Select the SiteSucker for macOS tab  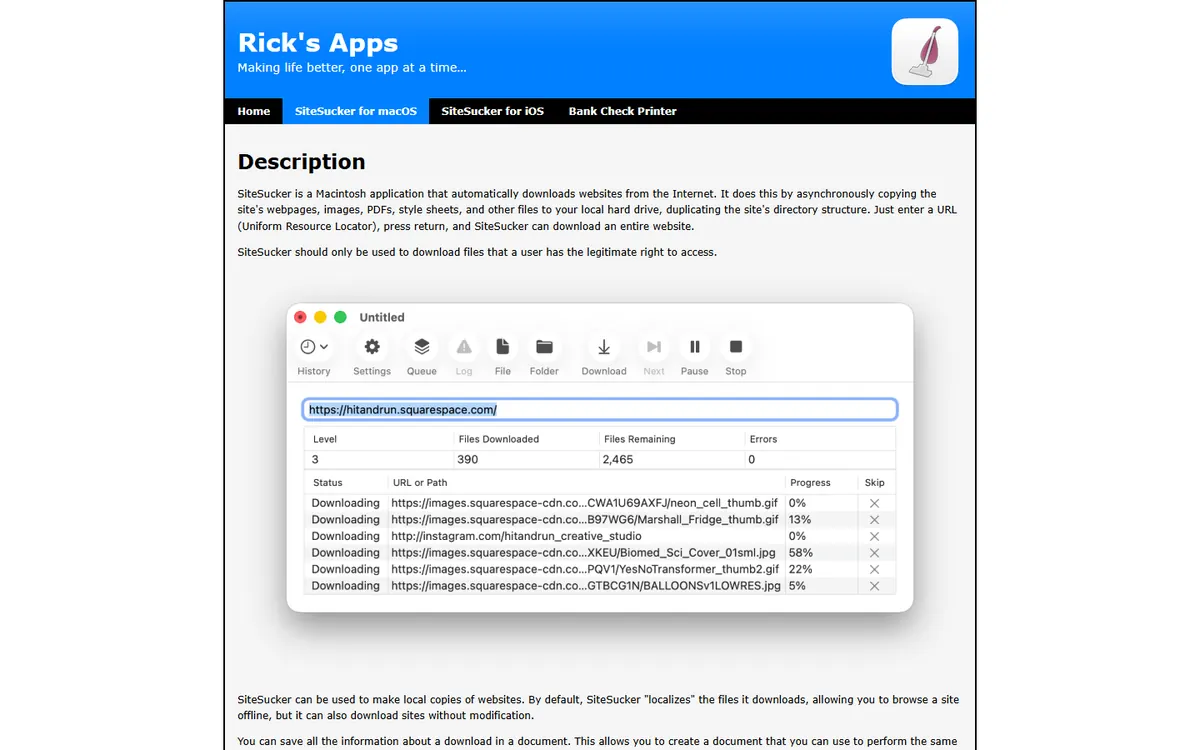tap(356, 111)
